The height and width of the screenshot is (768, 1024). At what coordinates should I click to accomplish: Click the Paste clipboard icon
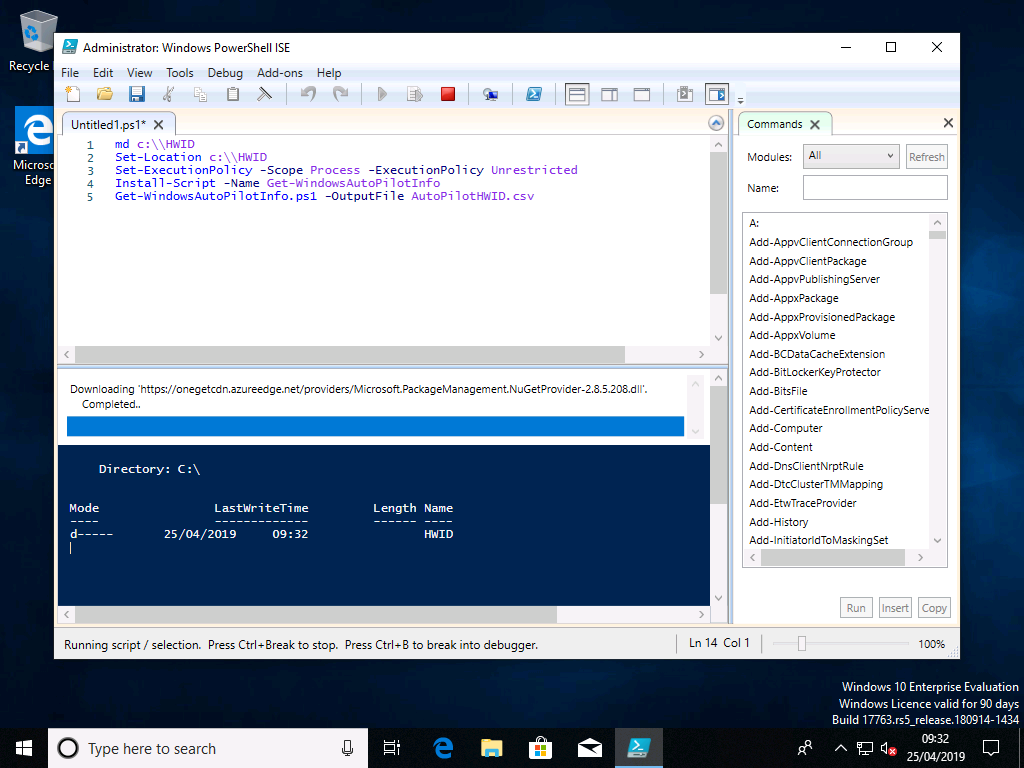pyautogui.click(x=232, y=94)
